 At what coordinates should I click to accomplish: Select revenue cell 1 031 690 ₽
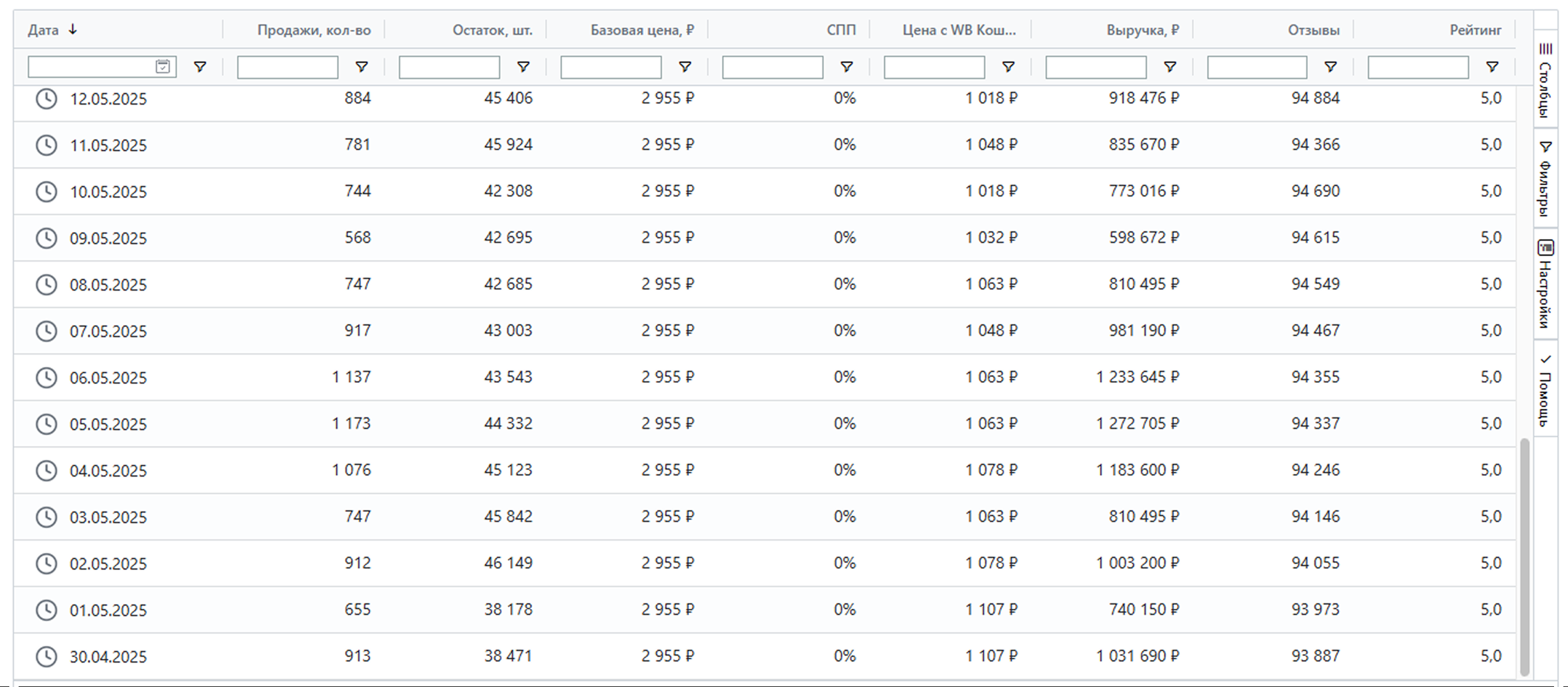[x=1137, y=656]
